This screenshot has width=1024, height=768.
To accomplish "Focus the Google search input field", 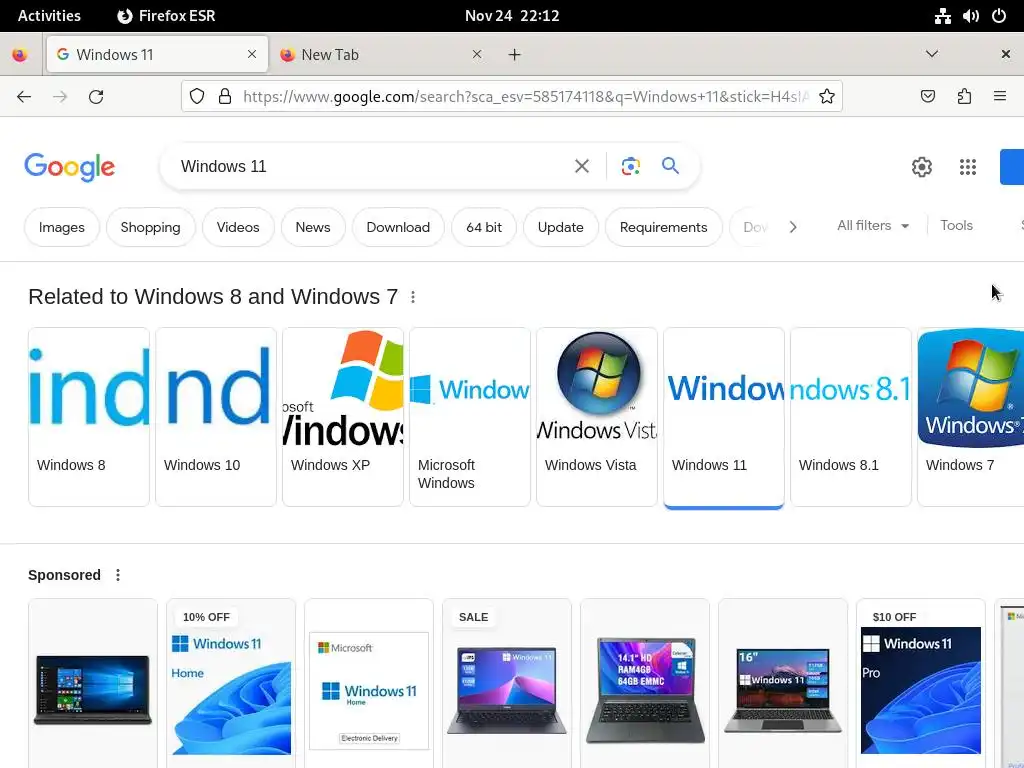I will coord(372,167).
